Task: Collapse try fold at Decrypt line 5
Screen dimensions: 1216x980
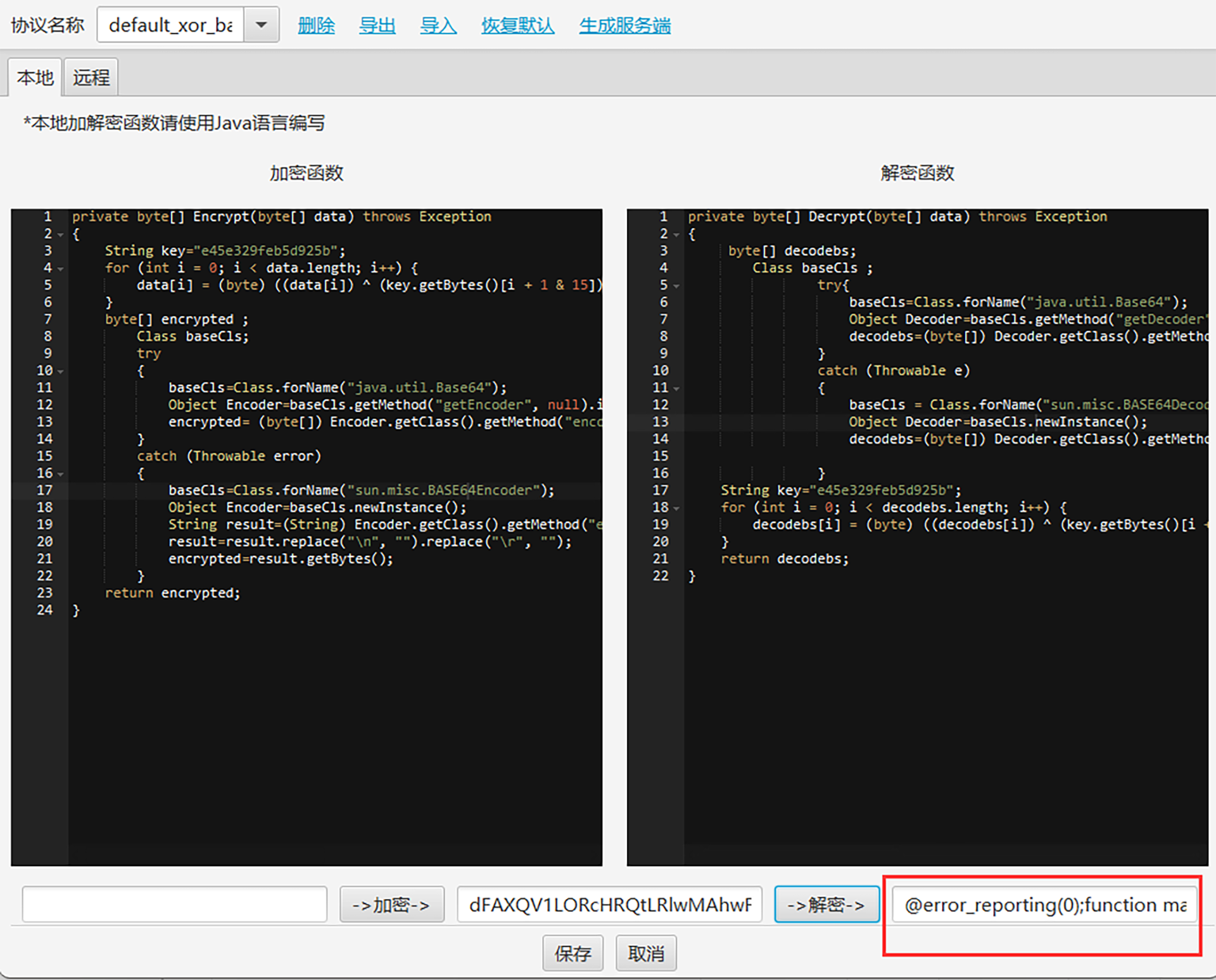Action: click(676, 286)
